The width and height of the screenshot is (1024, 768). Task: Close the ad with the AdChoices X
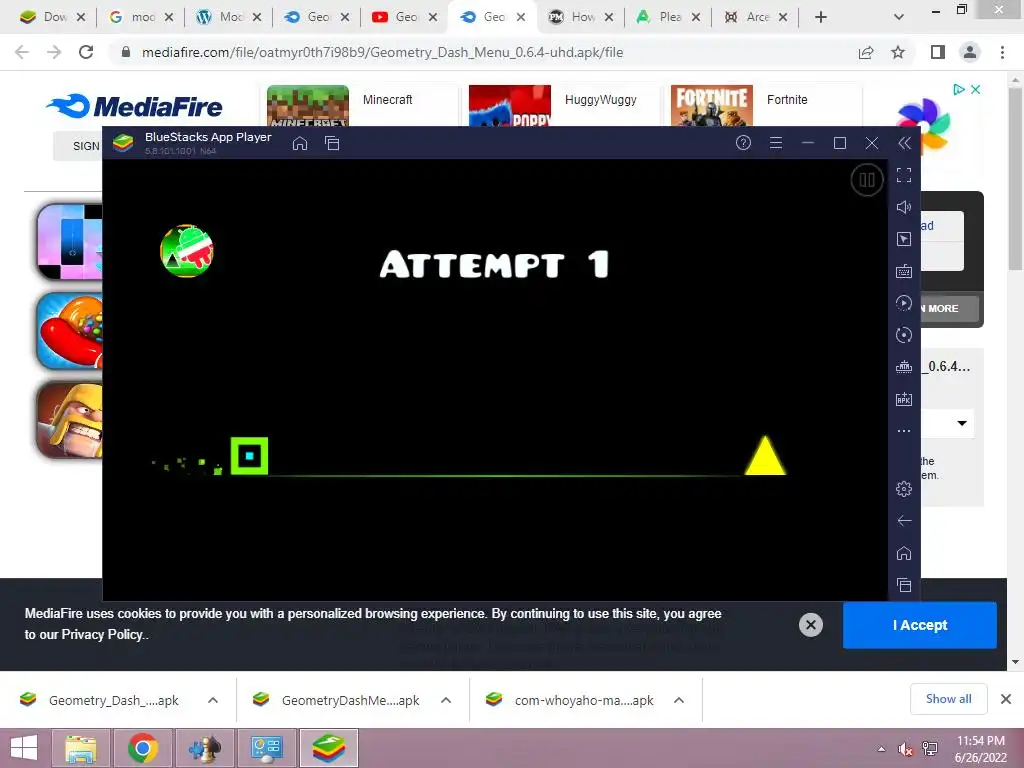[976, 89]
